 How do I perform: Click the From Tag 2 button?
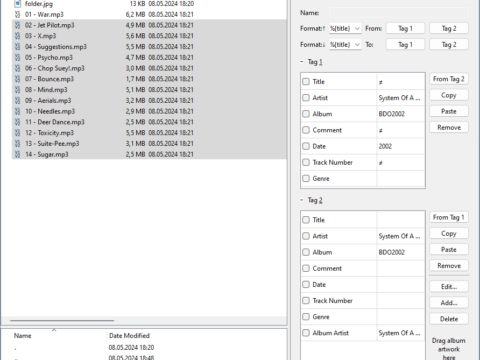[449, 79]
